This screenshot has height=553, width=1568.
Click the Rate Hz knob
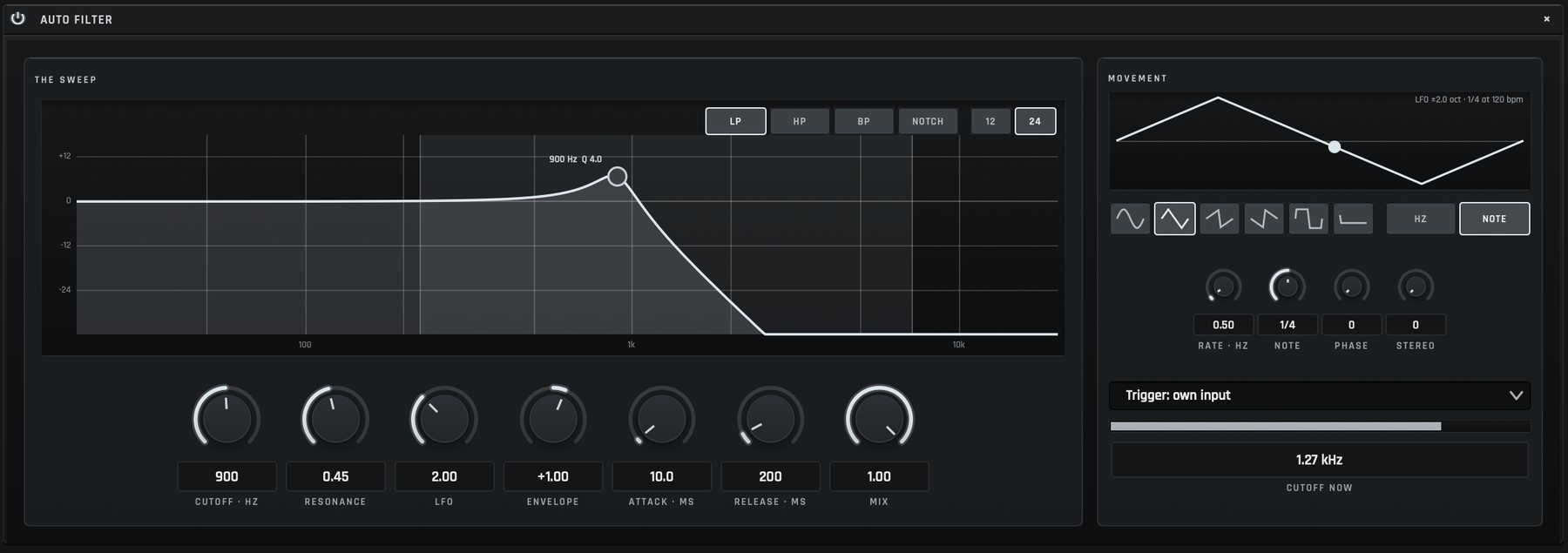pyautogui.click(x=1223, y=287)
